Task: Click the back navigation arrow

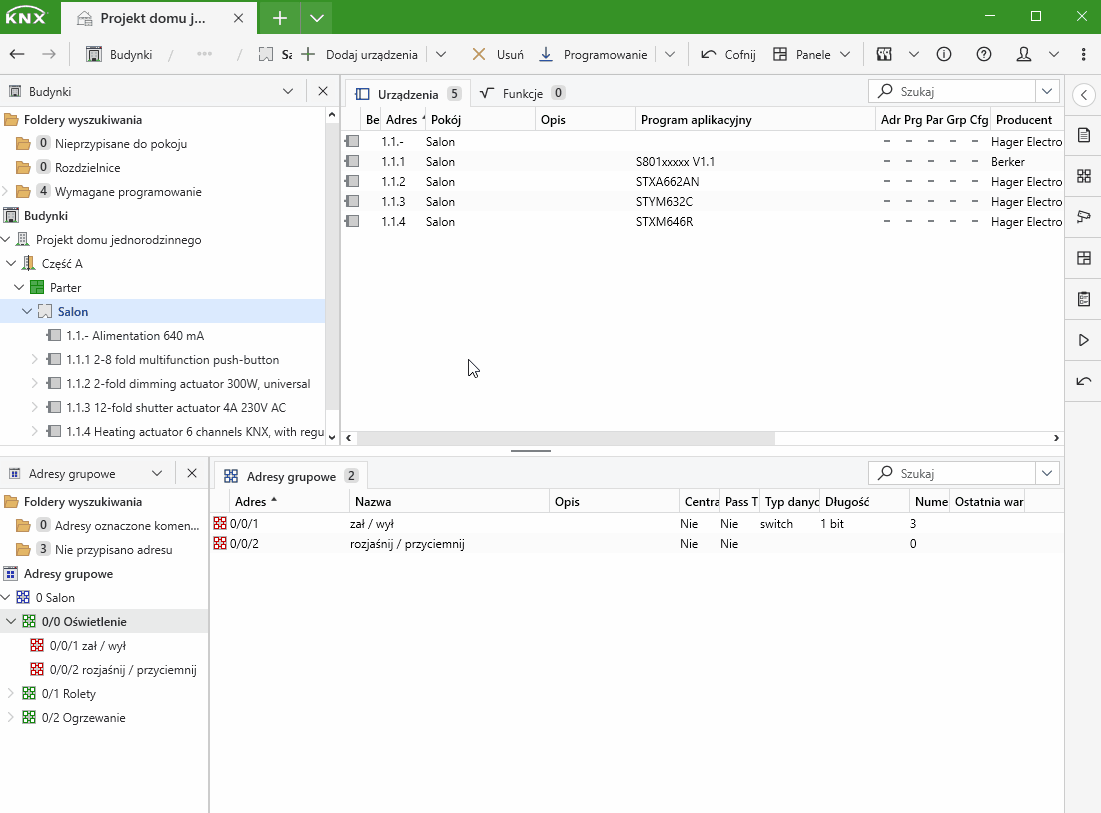Action: [x=17, y=55]
